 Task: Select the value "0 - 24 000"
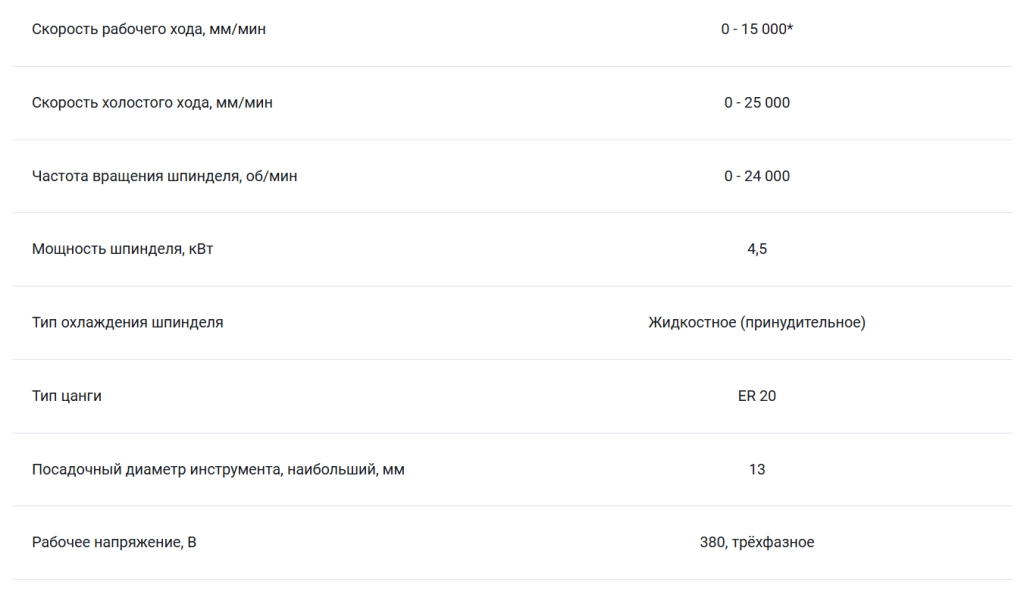[757, 176]
